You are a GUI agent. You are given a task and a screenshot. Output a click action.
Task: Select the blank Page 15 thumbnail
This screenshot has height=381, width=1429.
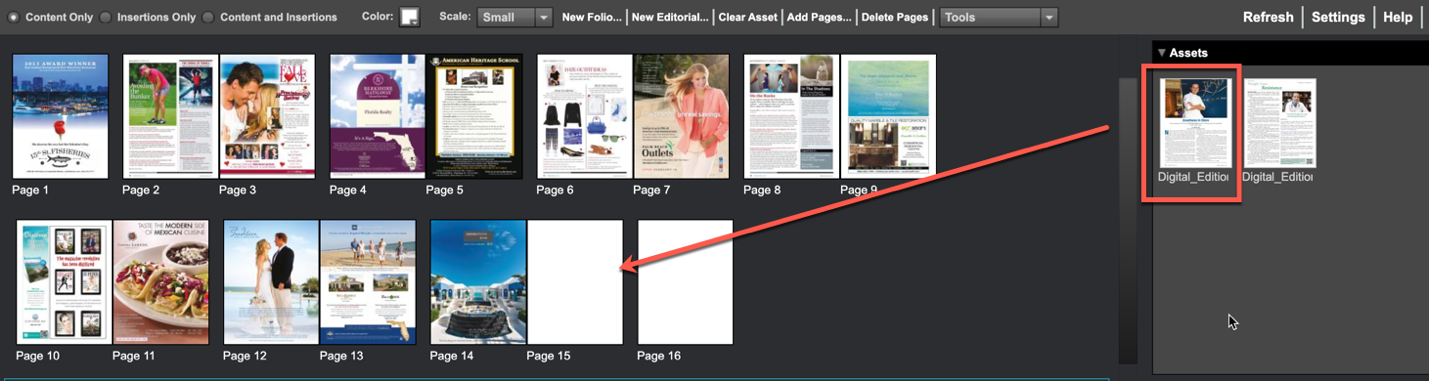coord(575,282)
